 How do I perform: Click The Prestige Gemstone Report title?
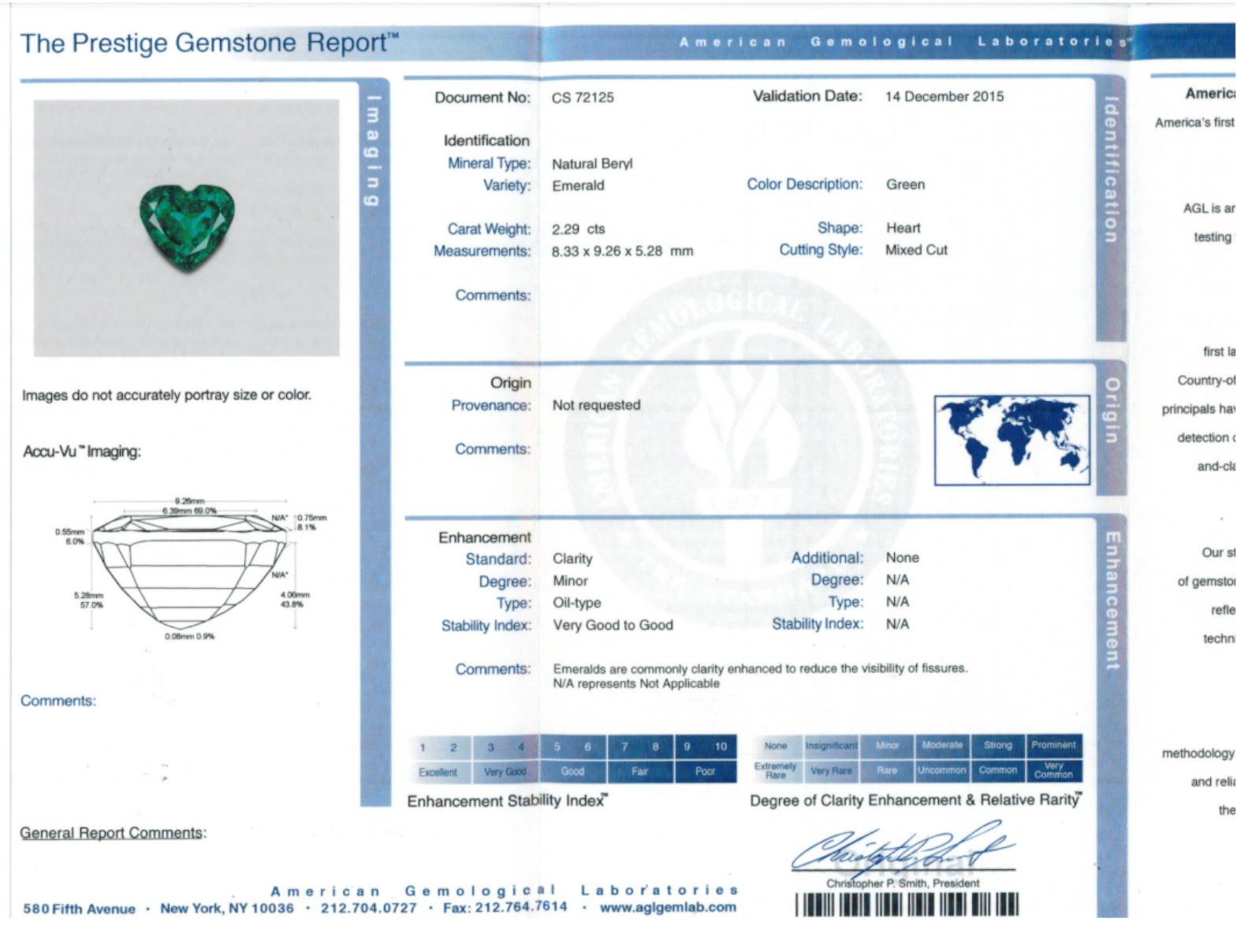tap(209, 43)
